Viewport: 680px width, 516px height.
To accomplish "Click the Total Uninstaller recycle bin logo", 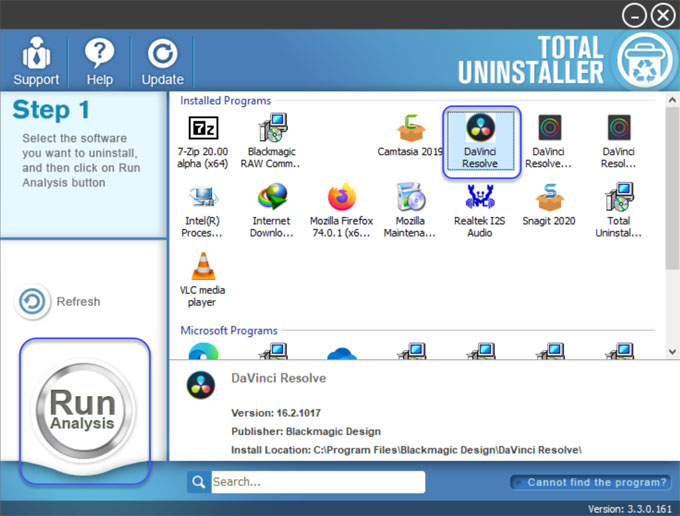I will point(645,60).
